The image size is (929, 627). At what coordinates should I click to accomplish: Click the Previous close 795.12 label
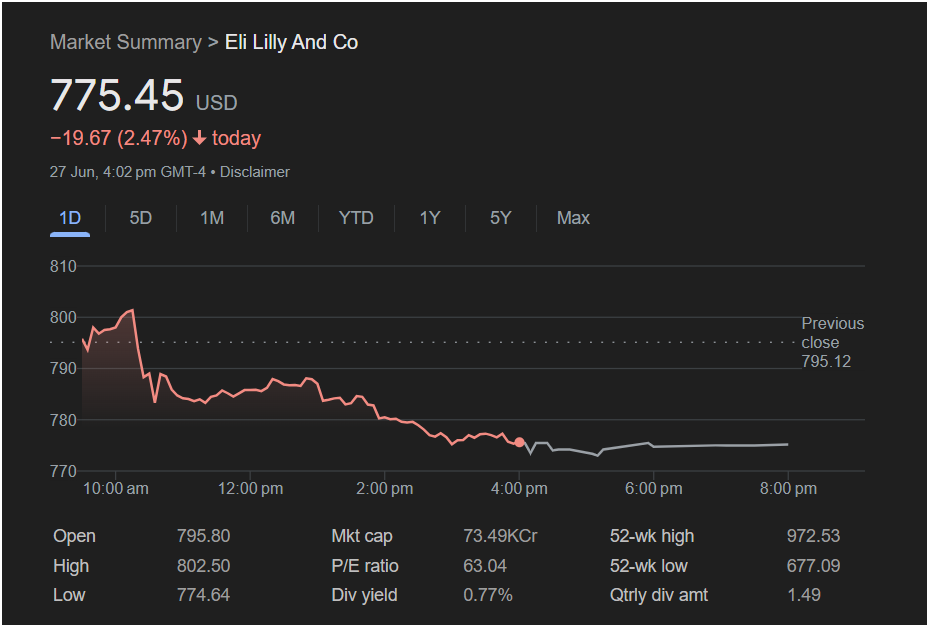click(x=832, y=343)
